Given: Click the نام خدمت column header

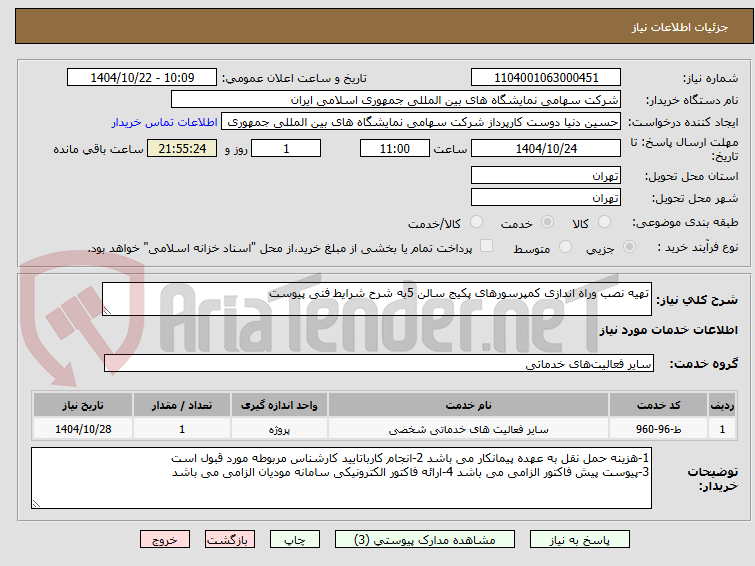Looking at the screenshot, I should [469, 405].
